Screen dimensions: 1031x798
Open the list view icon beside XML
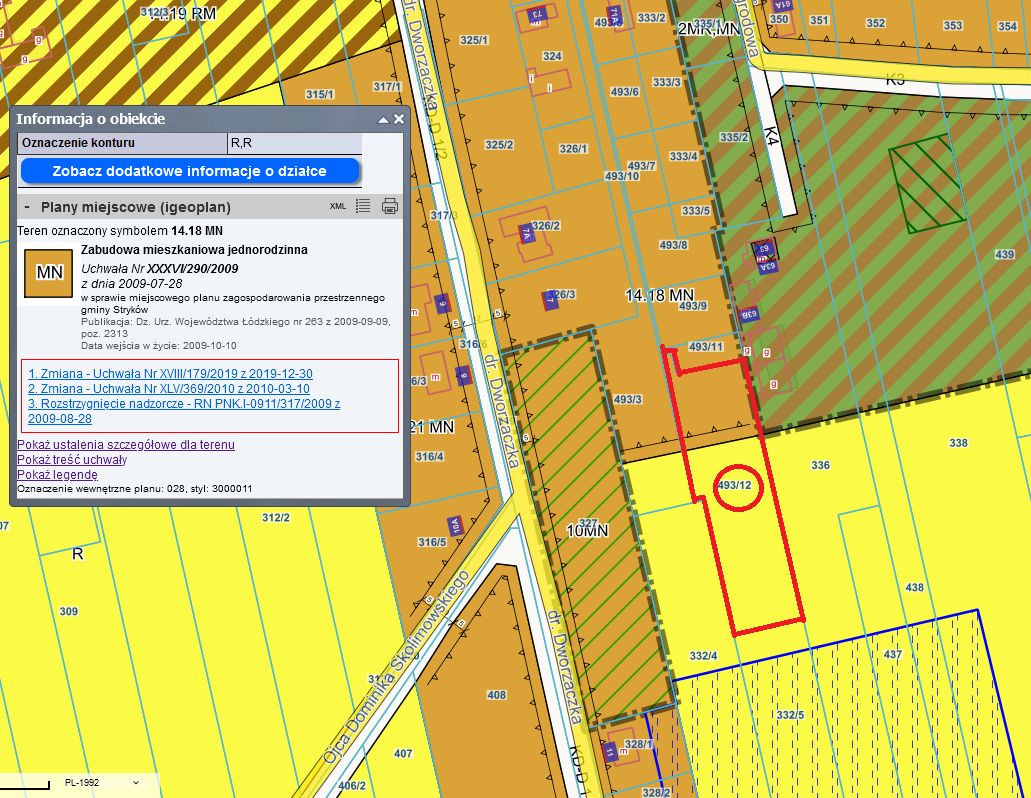click(x=363, y=206)
